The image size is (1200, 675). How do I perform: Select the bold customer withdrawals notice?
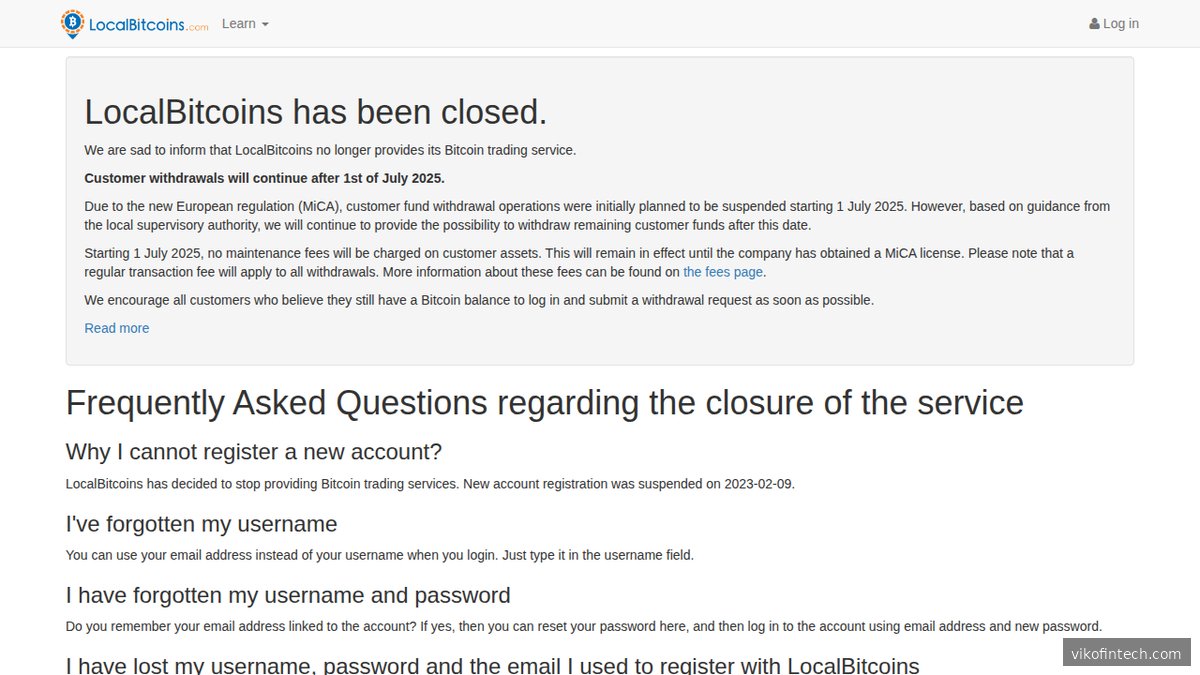tap(264, 178)
